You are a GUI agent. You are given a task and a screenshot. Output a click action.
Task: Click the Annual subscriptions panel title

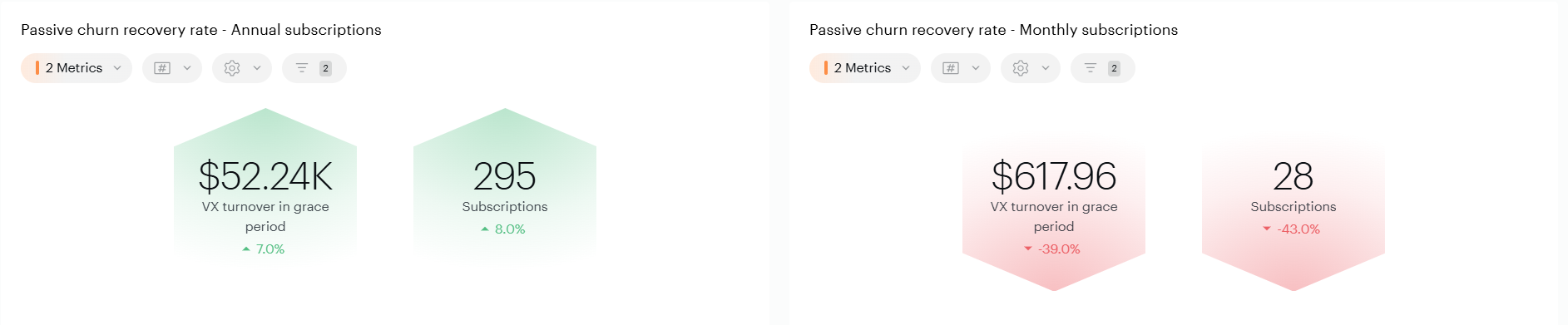201,30
